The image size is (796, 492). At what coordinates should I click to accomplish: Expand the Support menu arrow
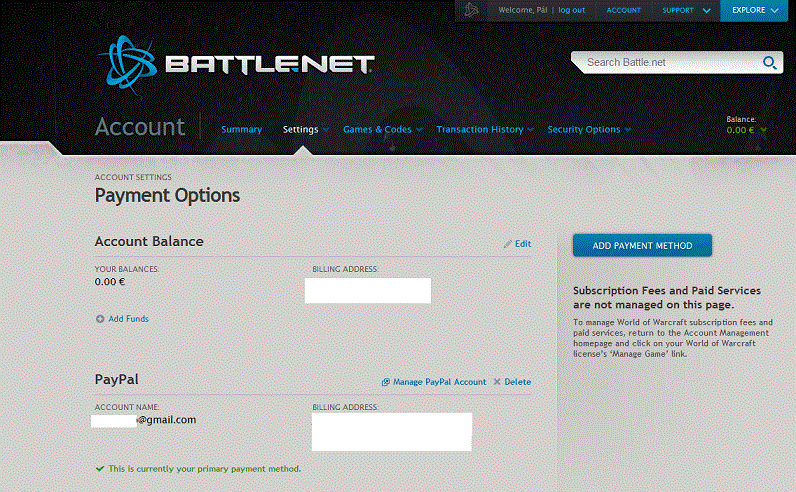(x=706, y=11)
